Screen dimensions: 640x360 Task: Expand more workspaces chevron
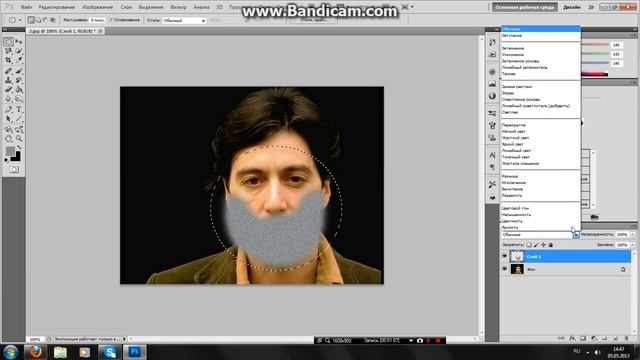click(591, 7)
